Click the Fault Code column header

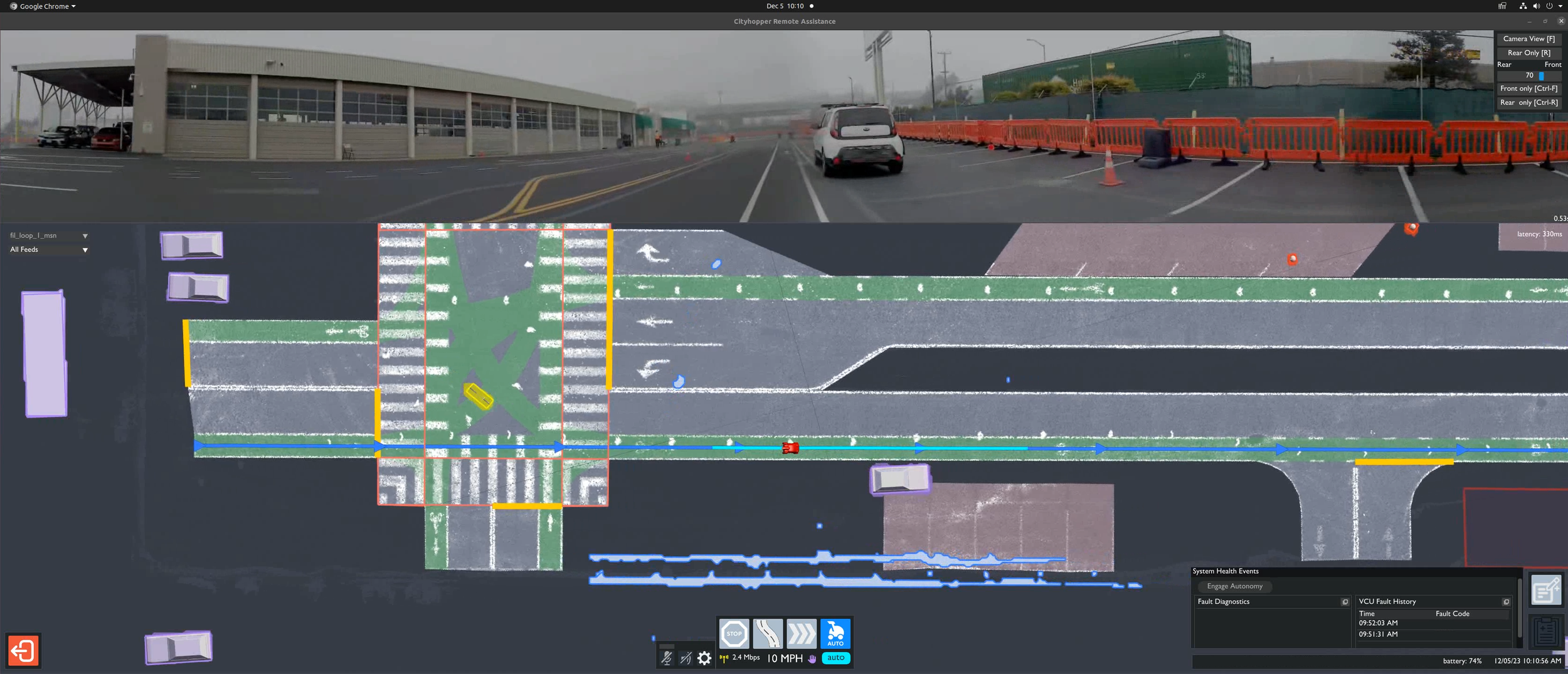tap(1452, 614)
